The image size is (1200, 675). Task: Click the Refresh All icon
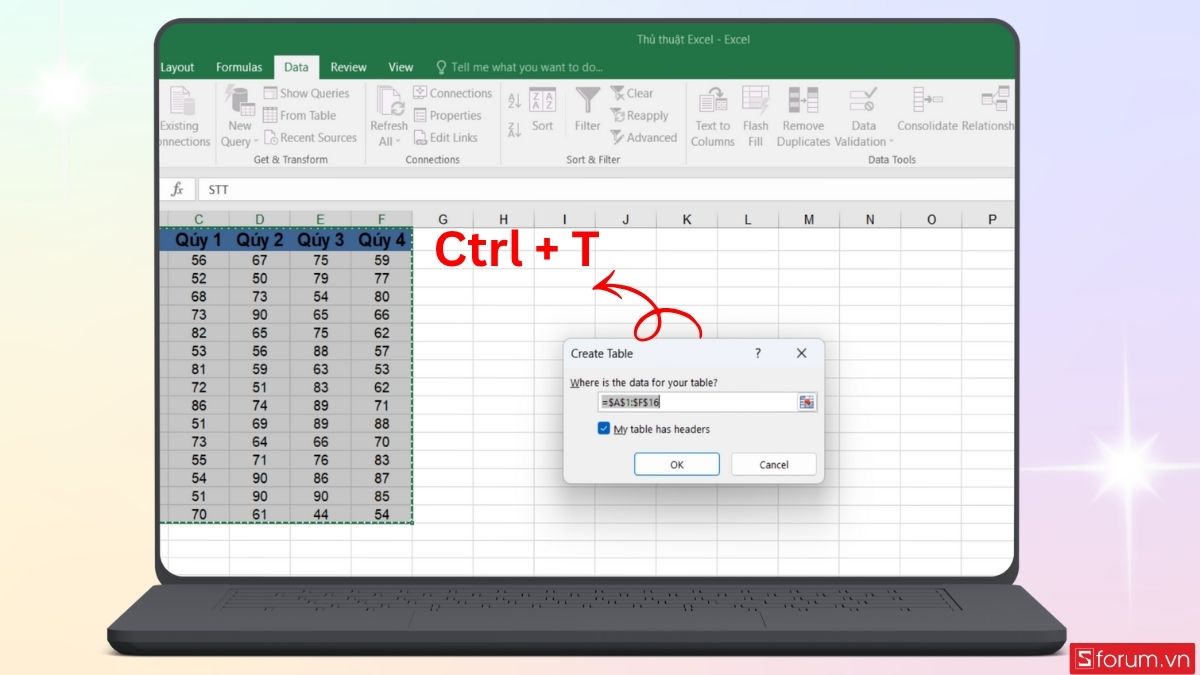[389, 101]
